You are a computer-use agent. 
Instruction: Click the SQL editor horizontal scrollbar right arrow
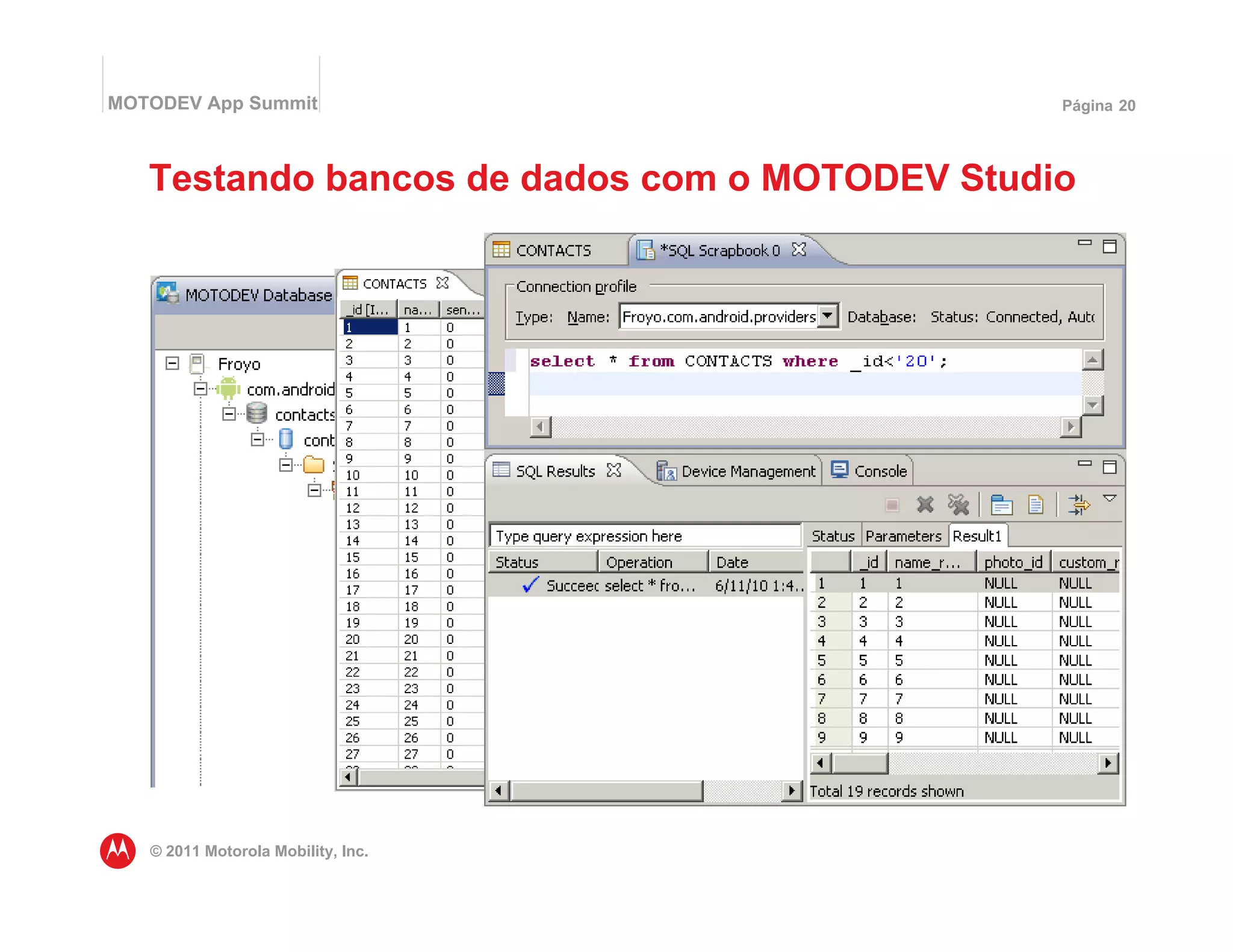(1070, 427)
